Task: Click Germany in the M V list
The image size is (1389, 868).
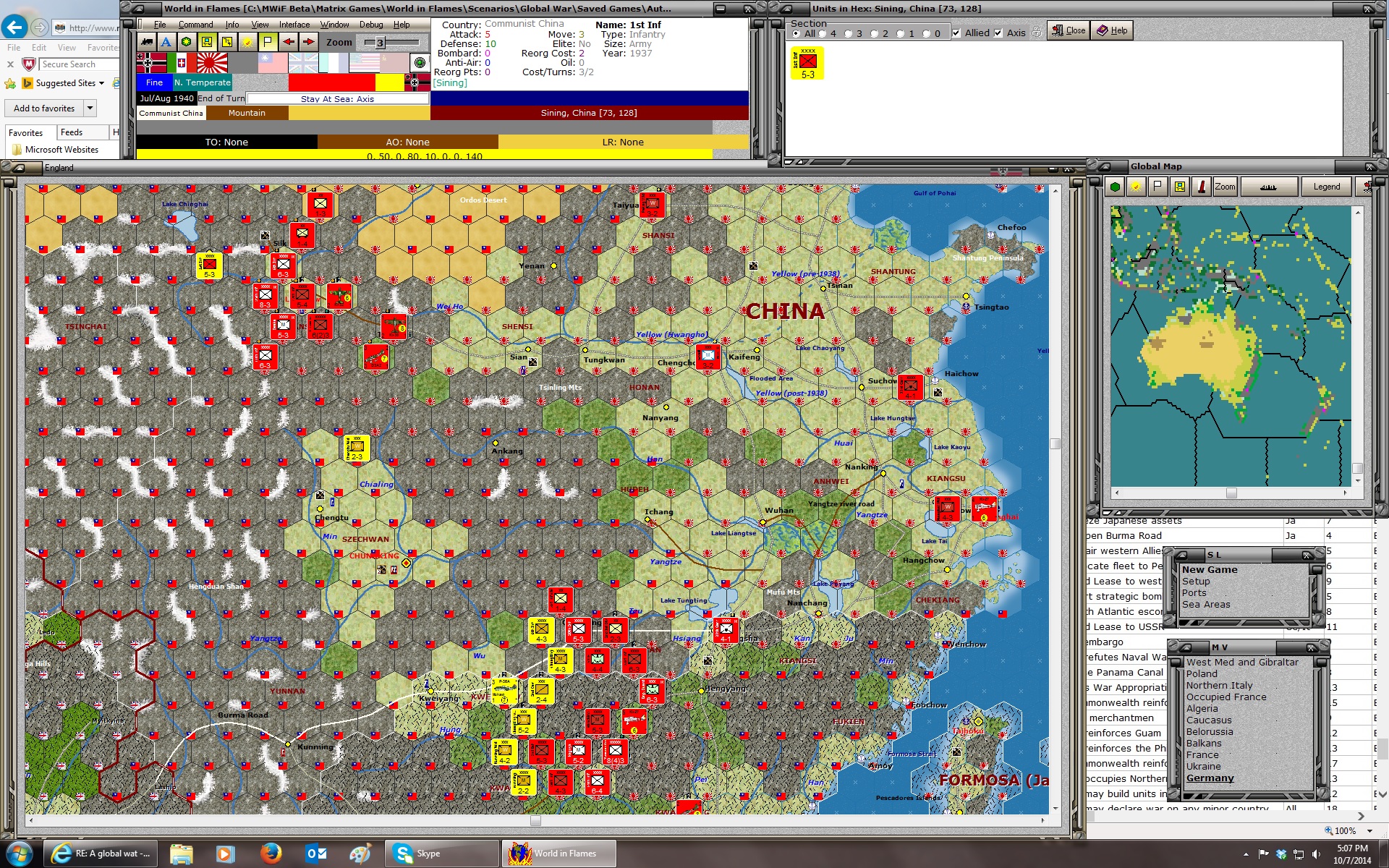Action: 1210,778
